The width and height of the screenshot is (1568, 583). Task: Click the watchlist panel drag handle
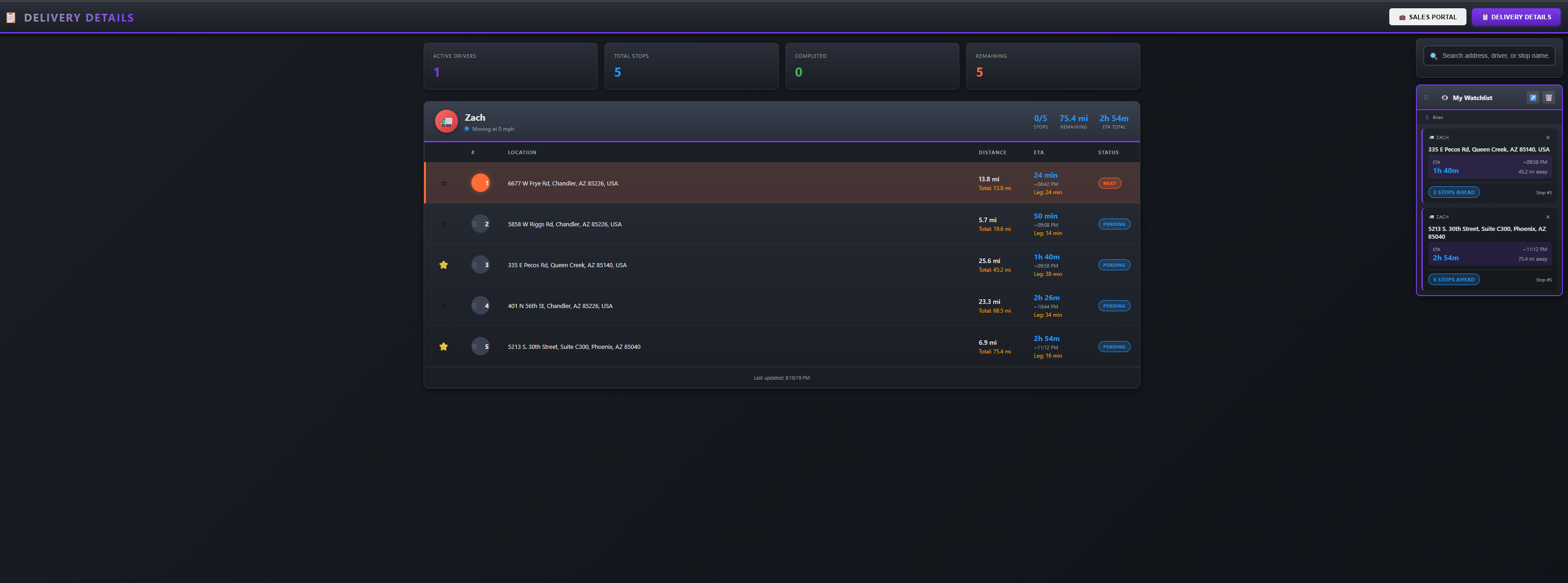(1426, 98)
